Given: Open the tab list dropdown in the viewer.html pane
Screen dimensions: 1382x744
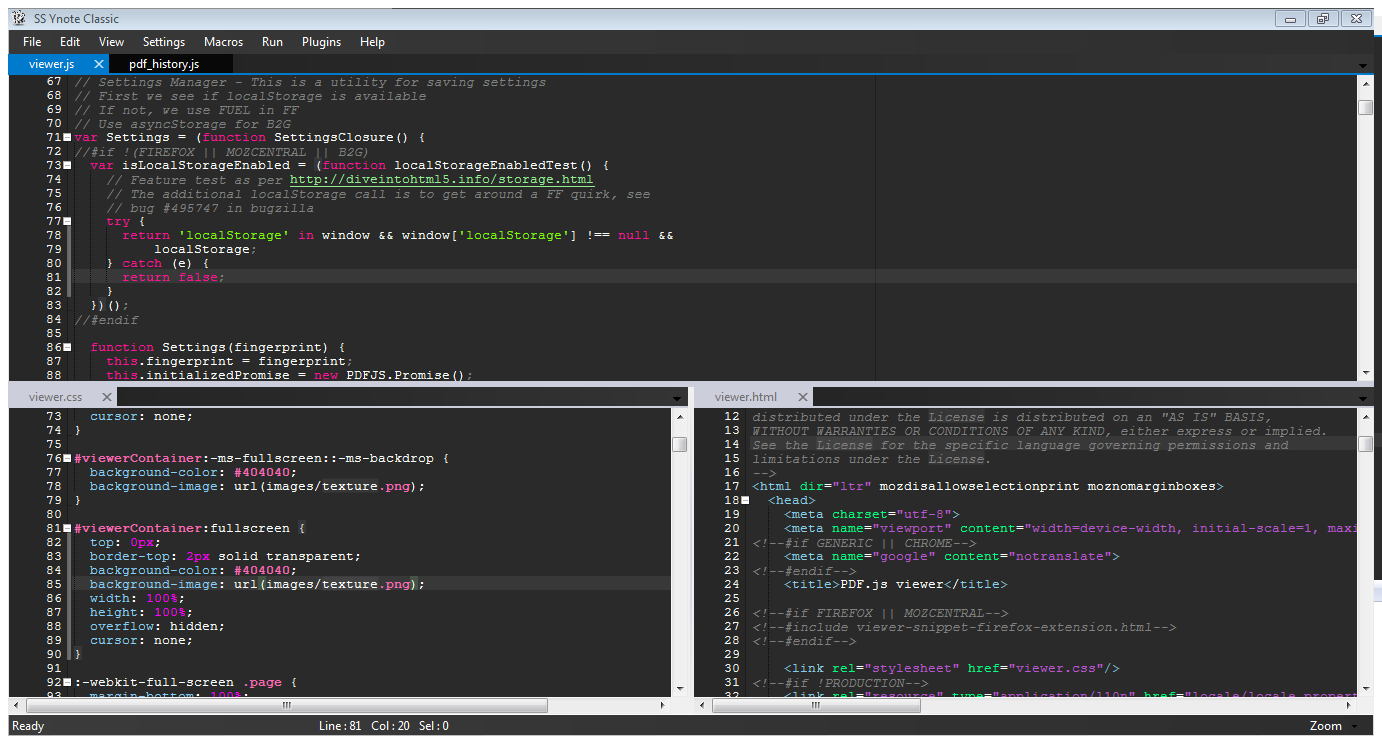Looking at the screenshot, I should click(x=1362, y=396).
